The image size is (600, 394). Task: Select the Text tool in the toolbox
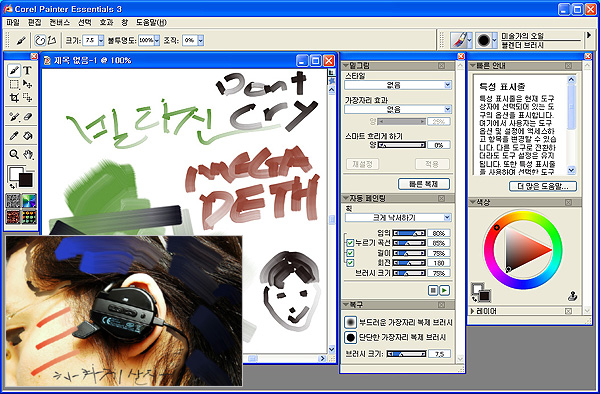tap(27, 71)
